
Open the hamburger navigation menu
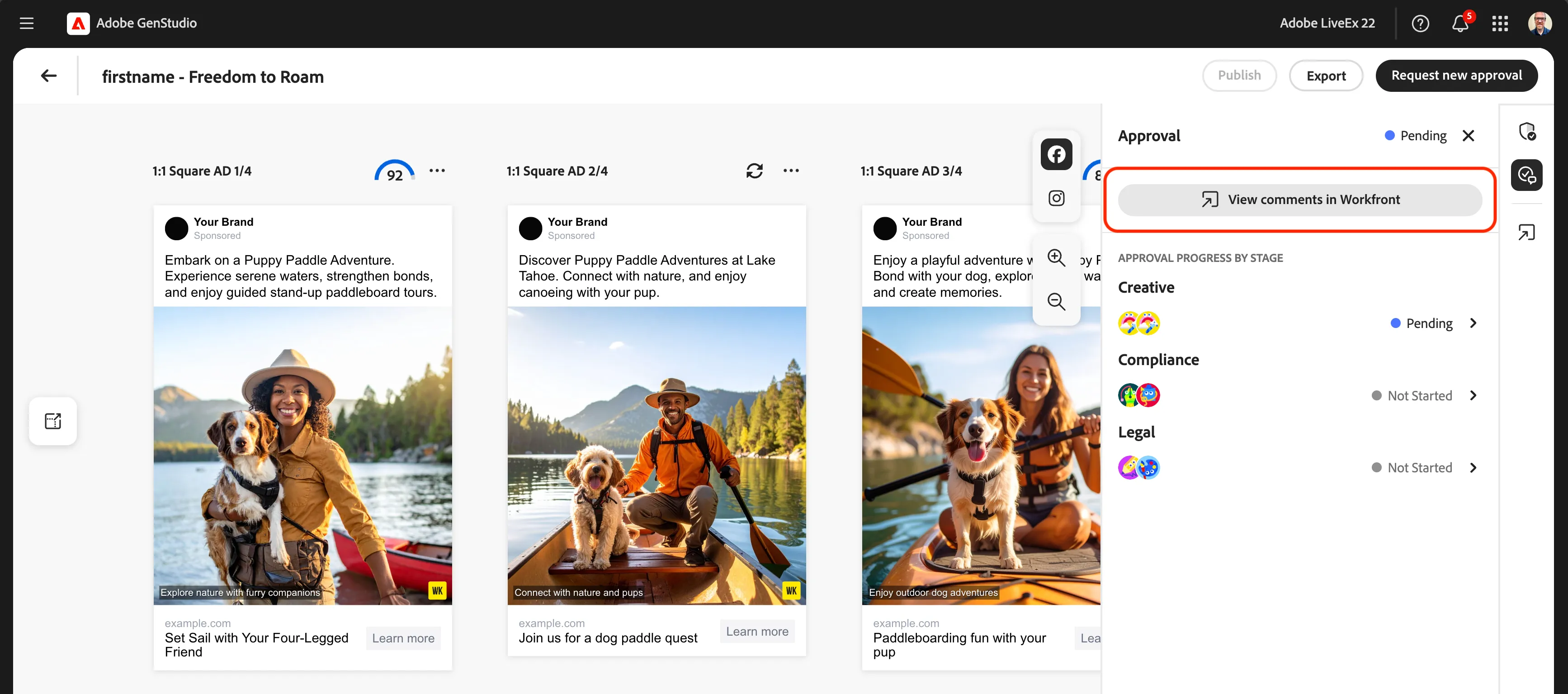coord(27,23)
